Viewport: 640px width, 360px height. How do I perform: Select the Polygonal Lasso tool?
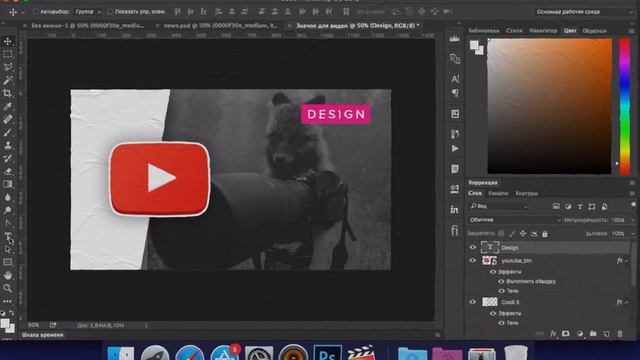click(7, 67)
